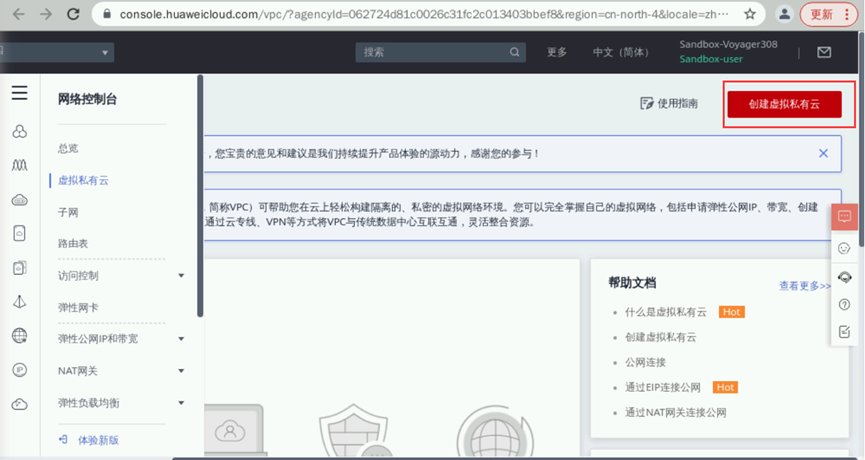The width and height of the screenshot is (865, 460).
Task: Reload the page with refresh icon
Action: click(x=73, y=14)
